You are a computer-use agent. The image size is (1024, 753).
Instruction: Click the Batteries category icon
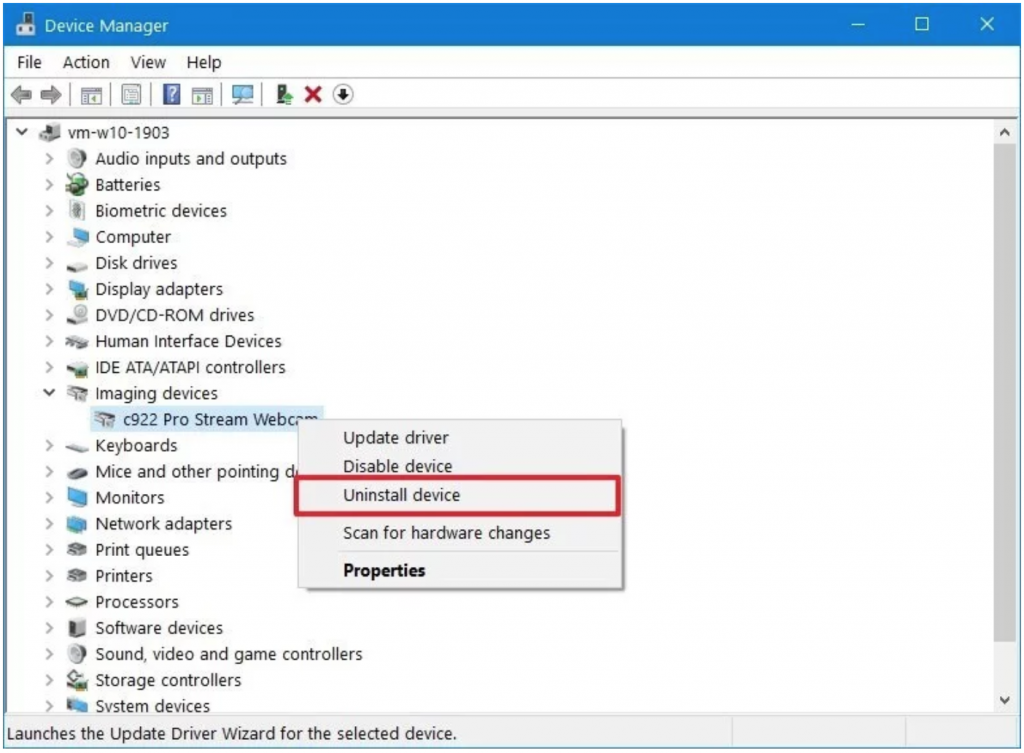click(77, 185)
